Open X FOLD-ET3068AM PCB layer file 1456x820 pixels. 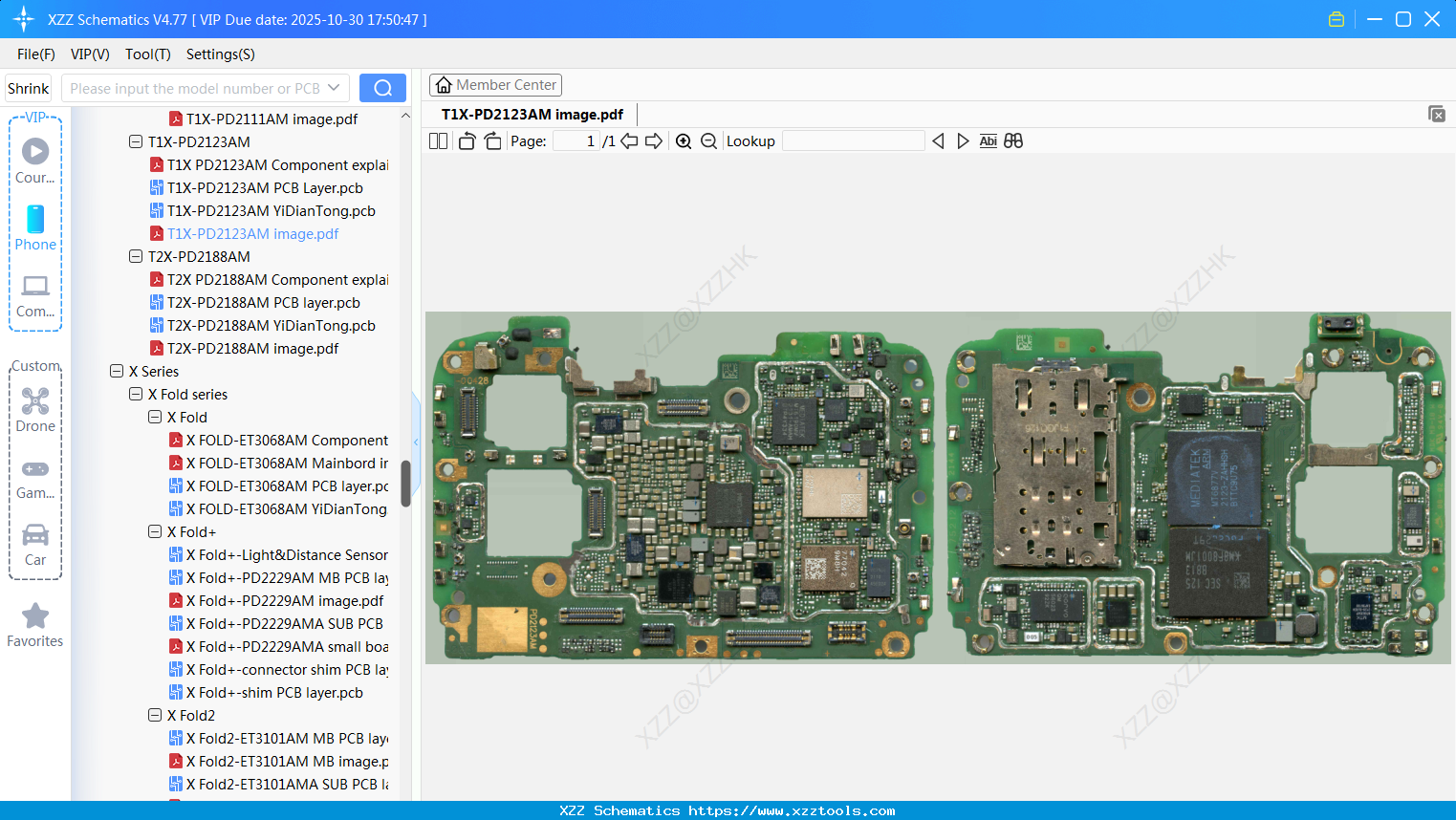pos(278,486)
